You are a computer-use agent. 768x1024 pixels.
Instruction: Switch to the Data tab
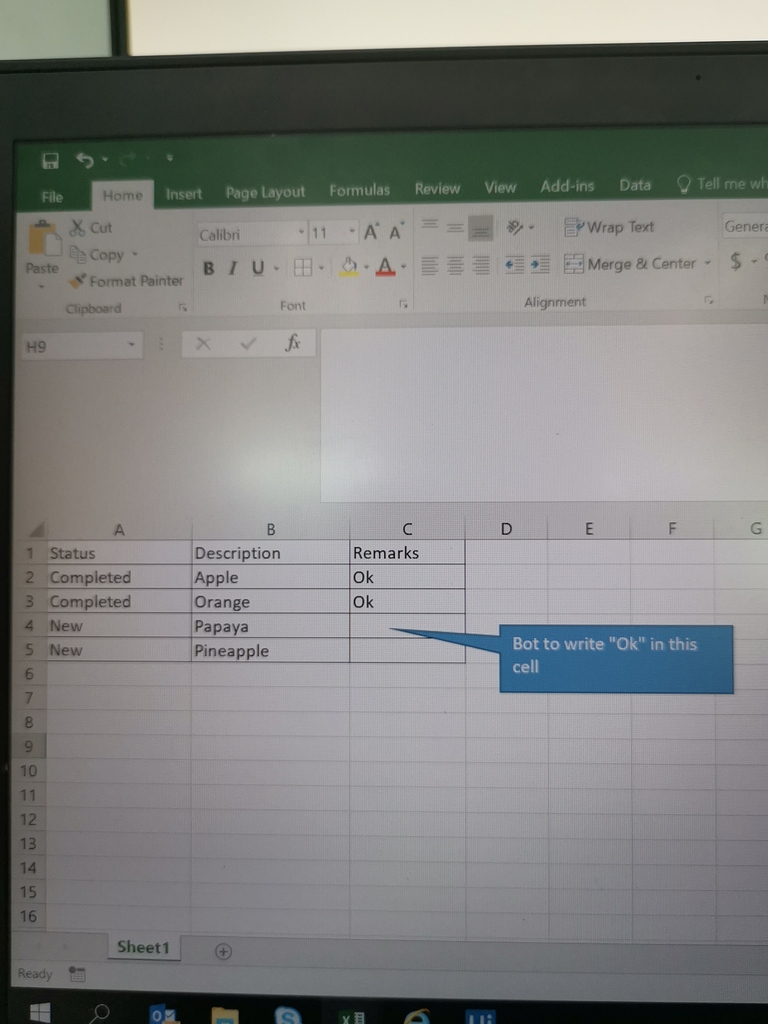[x=635, y=185]
